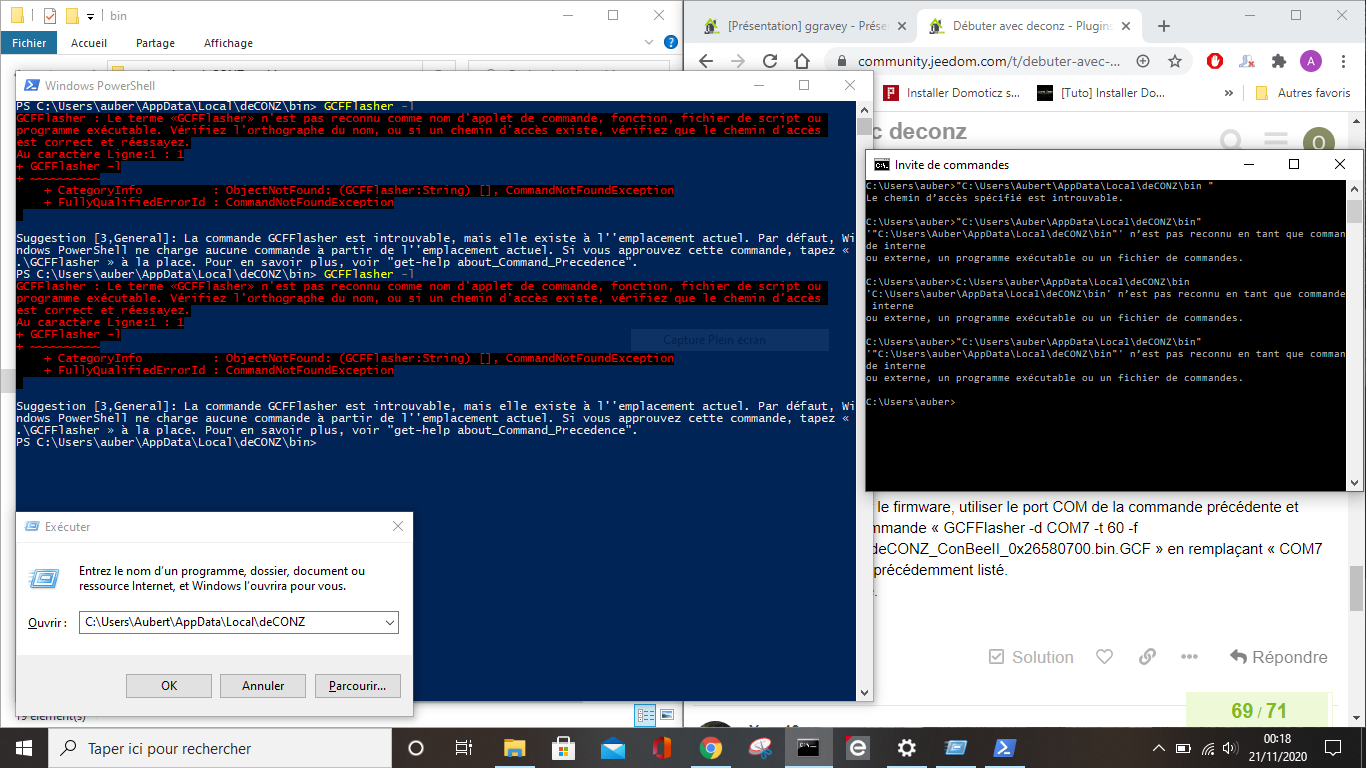Click Parcourir... in the Exécuter dialog
Screen dimensions: 1366x768
pyautogui.click(x=357, y=685)
